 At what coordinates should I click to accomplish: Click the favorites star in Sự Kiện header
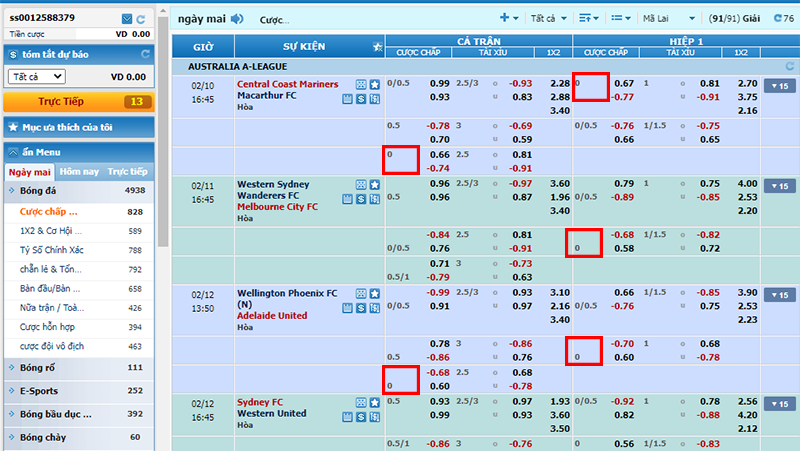tap(376, 46)
